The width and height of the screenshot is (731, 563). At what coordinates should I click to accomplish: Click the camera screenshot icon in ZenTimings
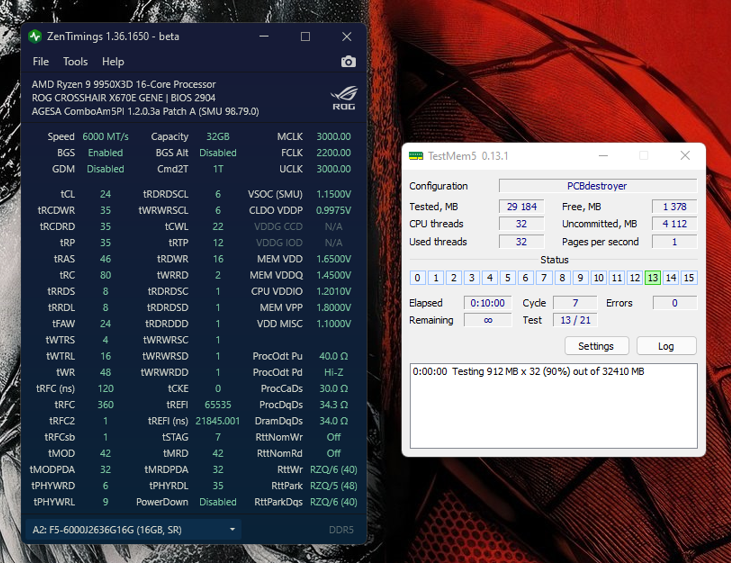[x=348, y=62]
